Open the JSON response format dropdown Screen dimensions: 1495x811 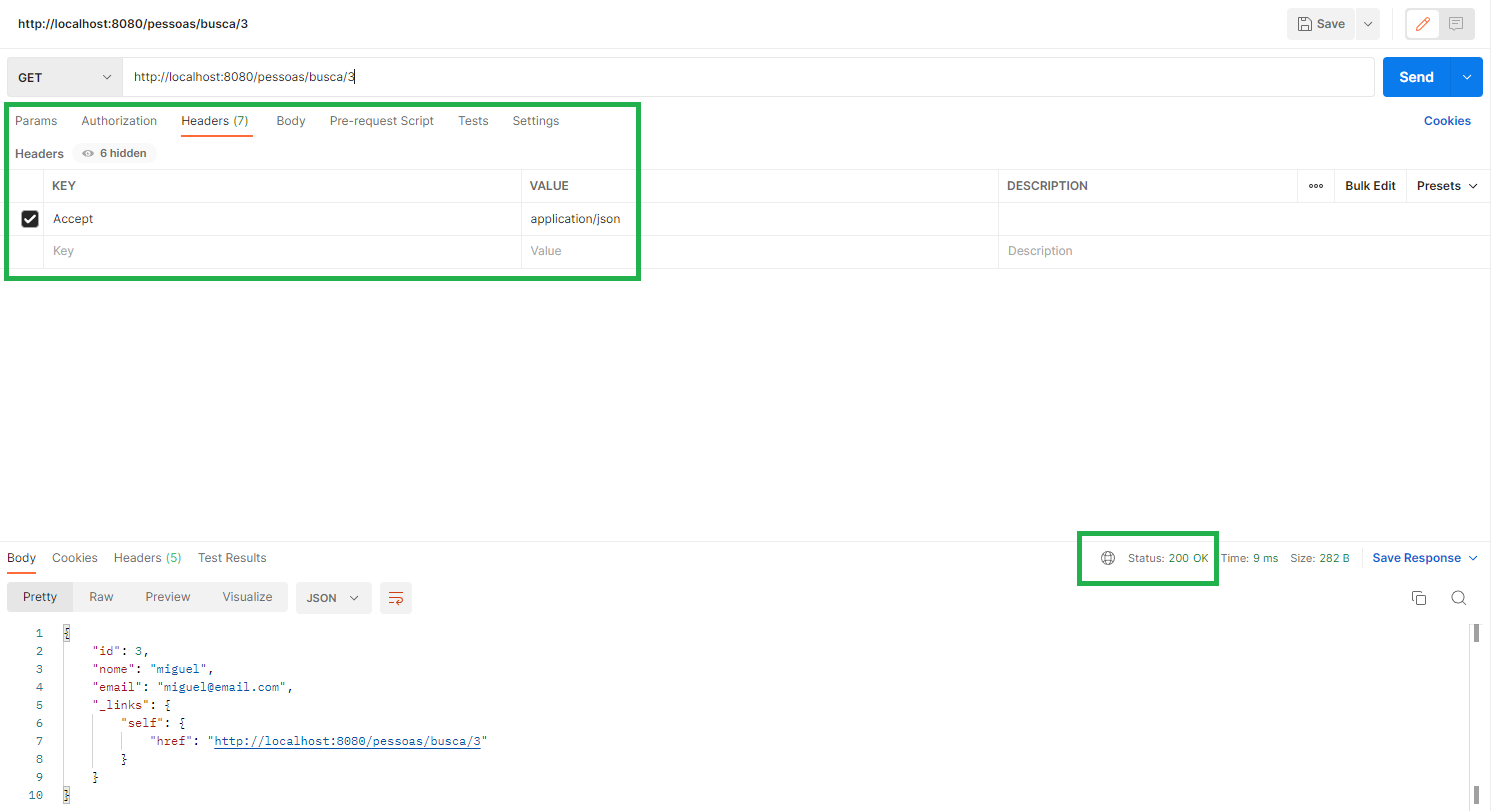coord(333,597)
